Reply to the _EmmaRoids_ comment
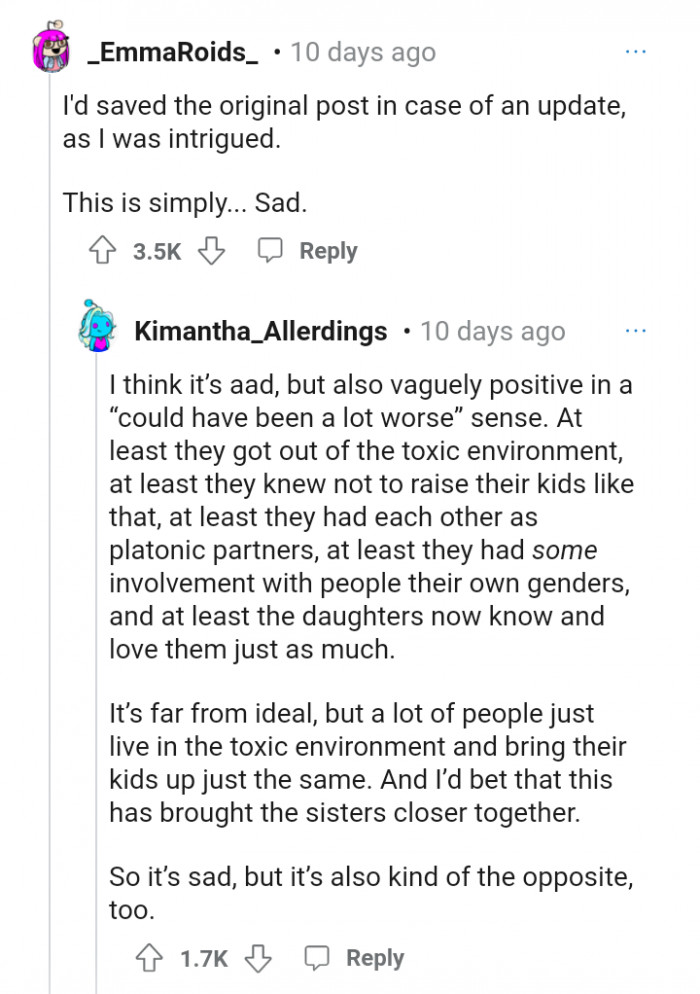 [310, 251]
